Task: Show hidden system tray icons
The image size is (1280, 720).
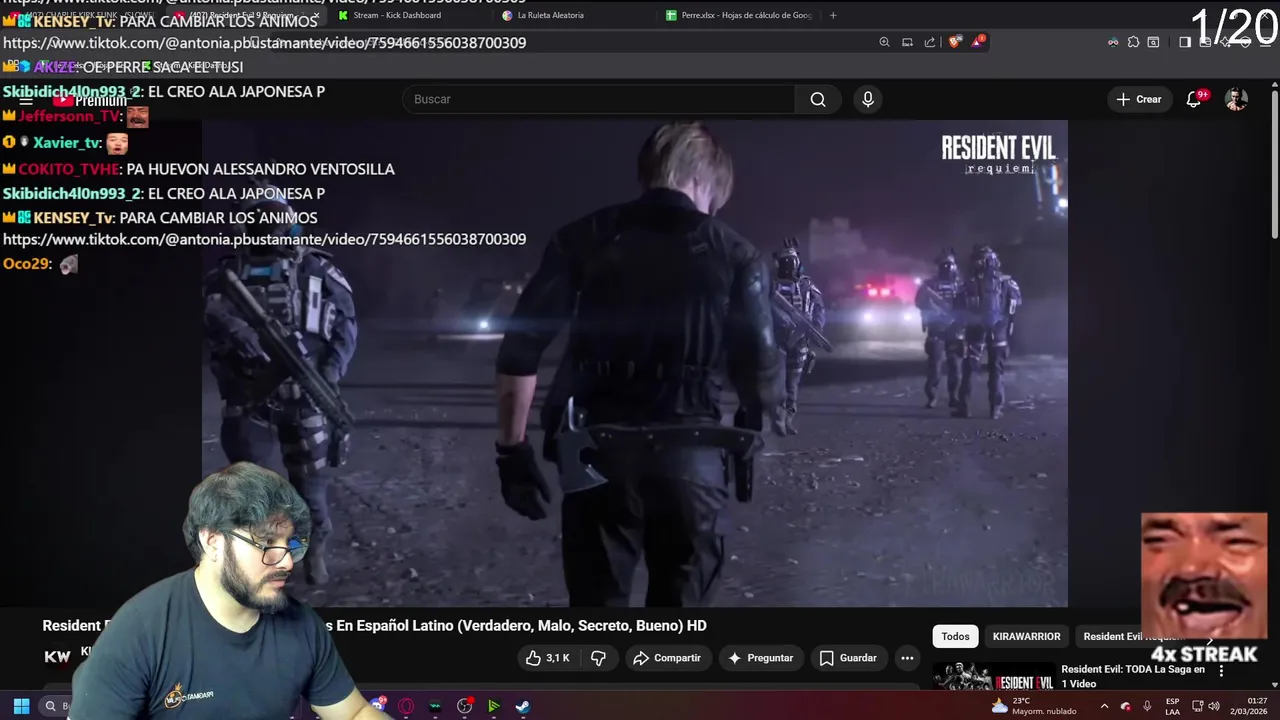Action: pos(1104,706)
